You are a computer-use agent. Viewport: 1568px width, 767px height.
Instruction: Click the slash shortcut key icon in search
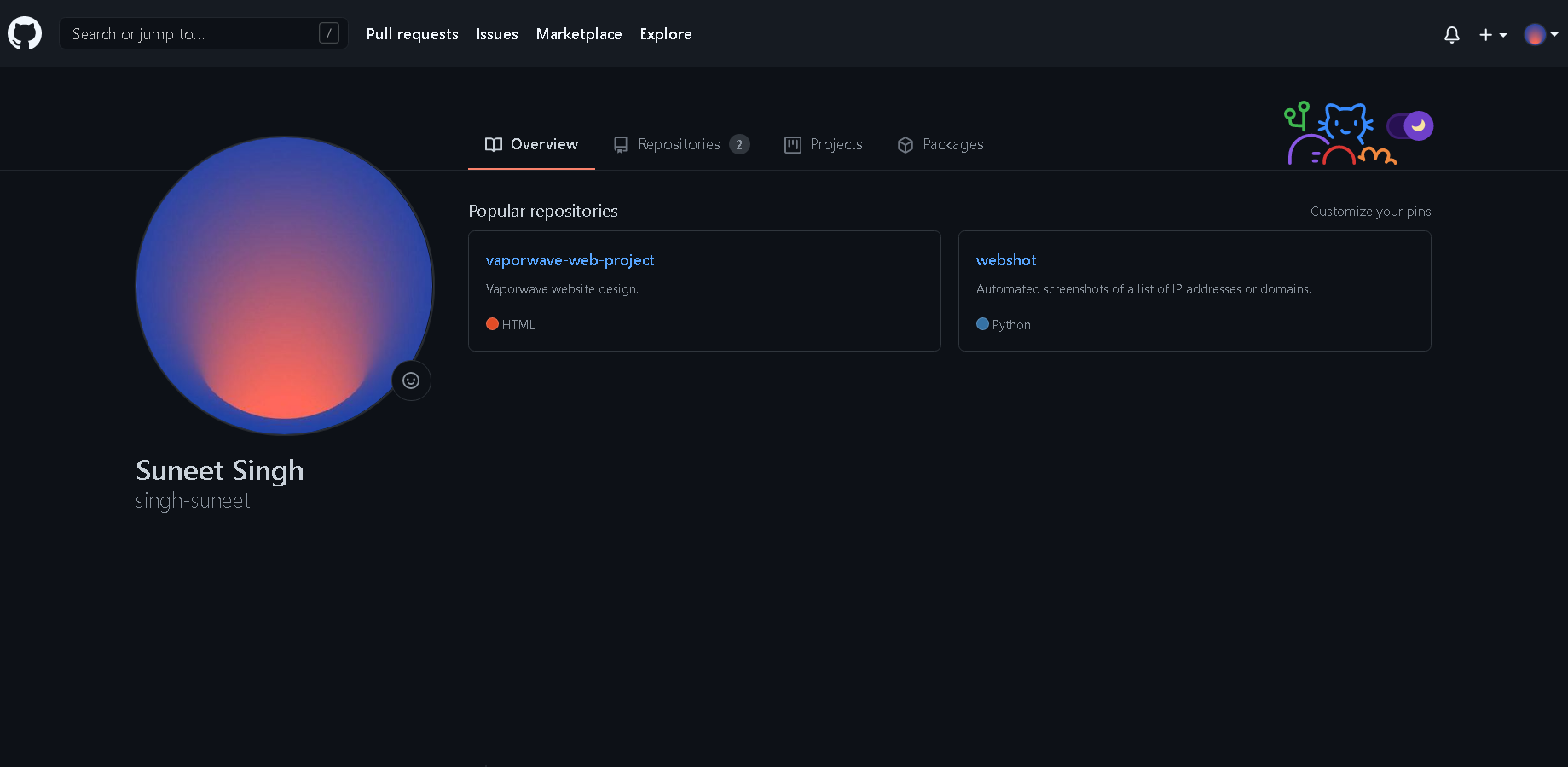coord(328,33)
